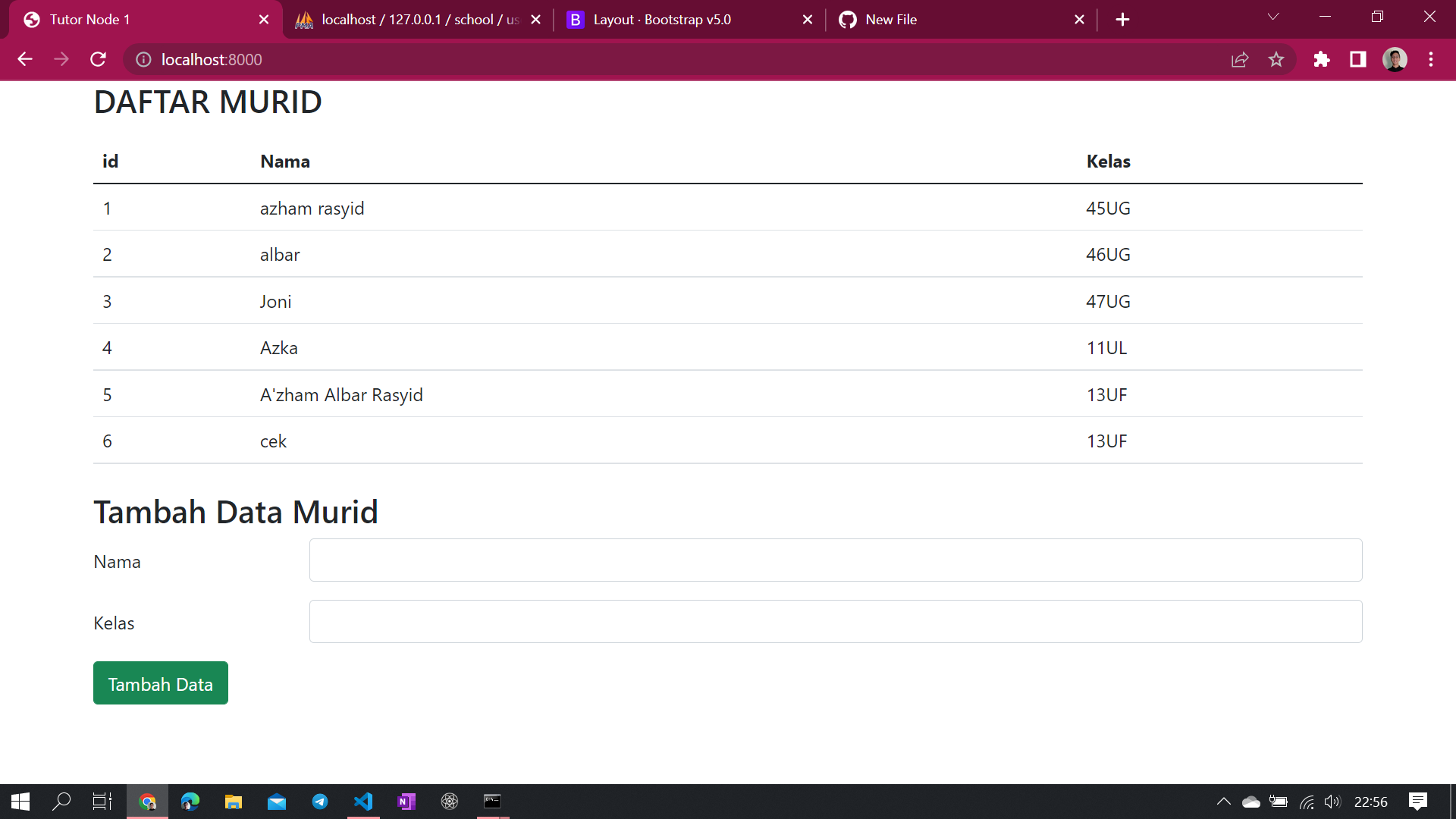Open the Extensions puzzle icon
Viewport: 1456px width, 819px height.
[x=1322, y=59]
